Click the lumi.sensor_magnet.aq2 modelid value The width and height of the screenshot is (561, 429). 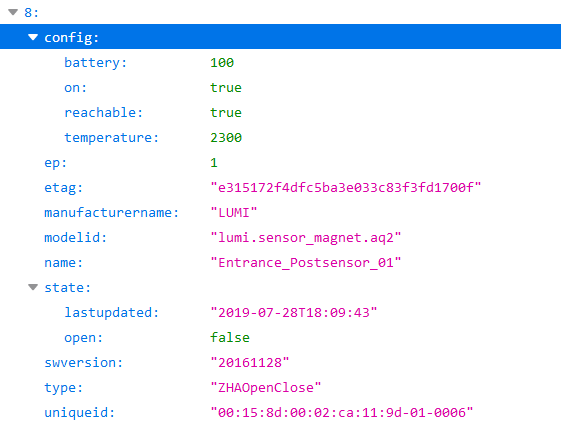306,238
